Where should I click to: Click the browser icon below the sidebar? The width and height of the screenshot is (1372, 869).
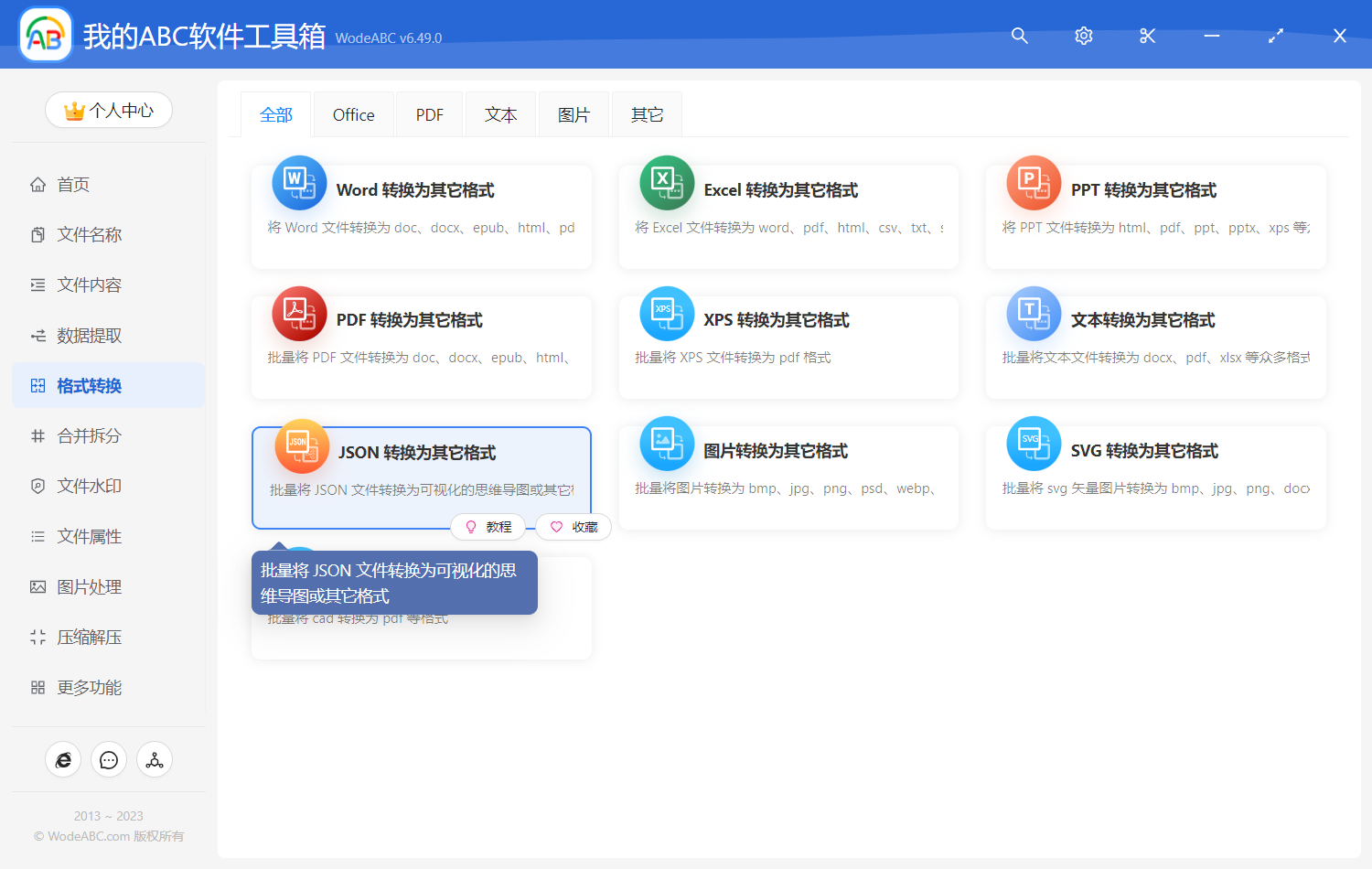pos(63,759)
